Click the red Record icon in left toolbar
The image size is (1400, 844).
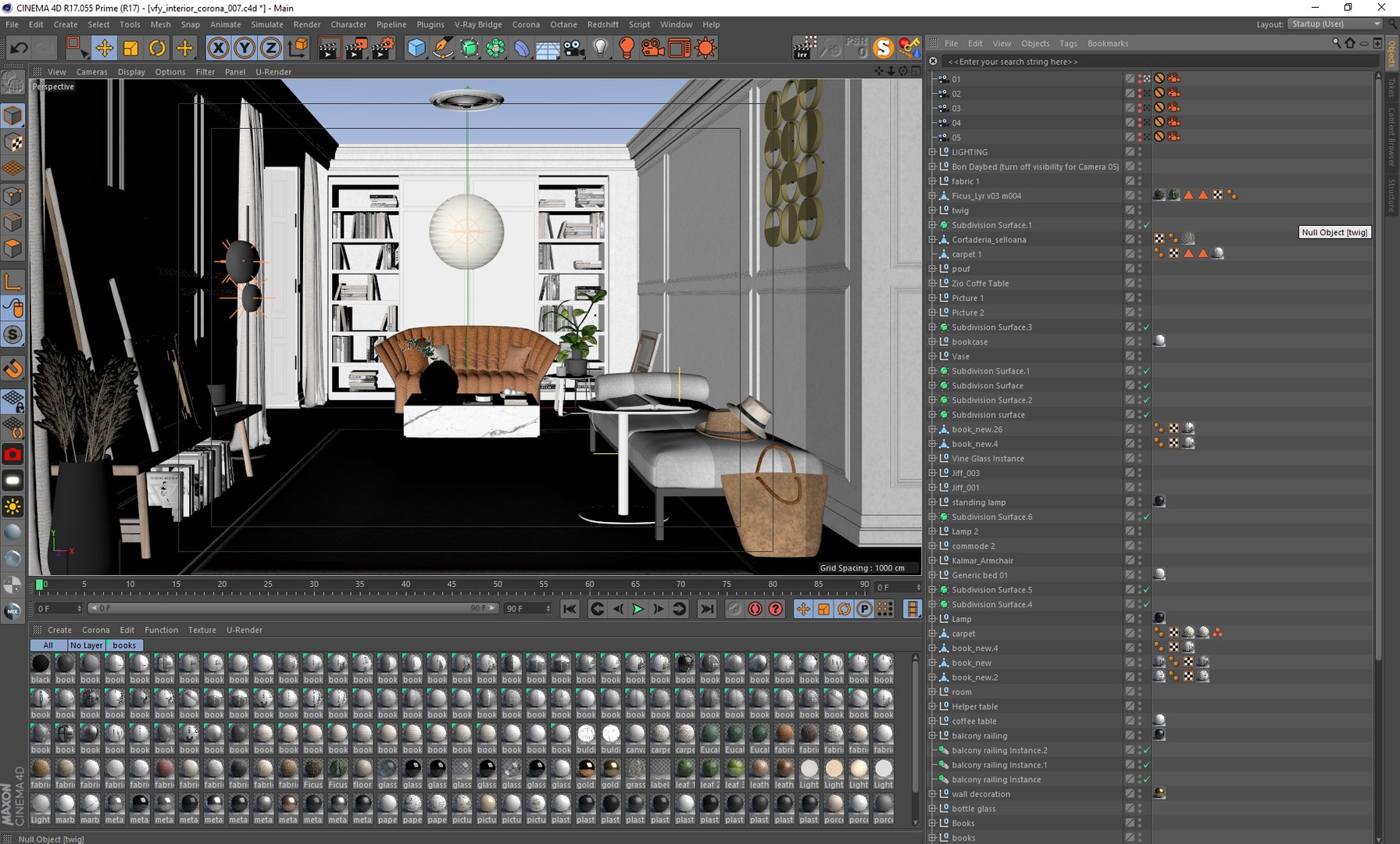click(12, 454)
